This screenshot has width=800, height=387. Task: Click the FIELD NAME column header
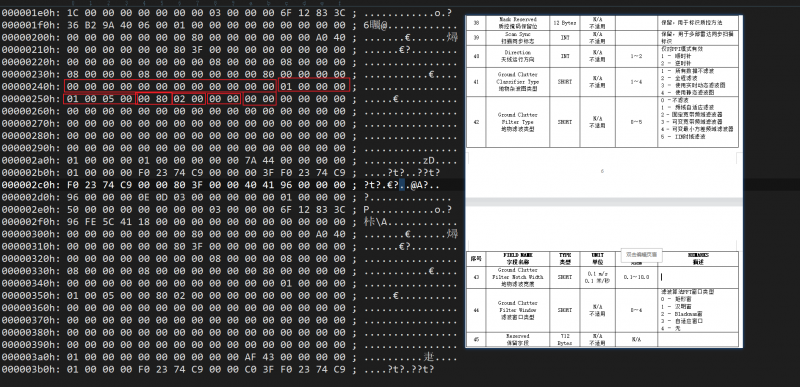(x=517, y=258)
